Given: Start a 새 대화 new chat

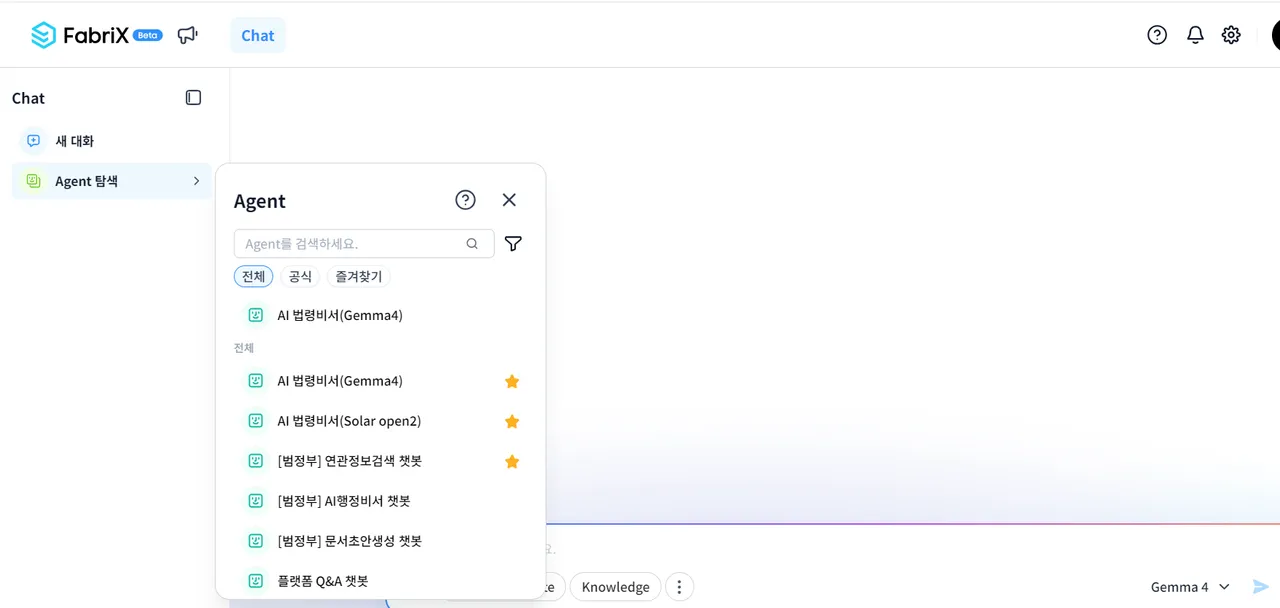Looking at the screenshot, I should (x=112, y=141).
